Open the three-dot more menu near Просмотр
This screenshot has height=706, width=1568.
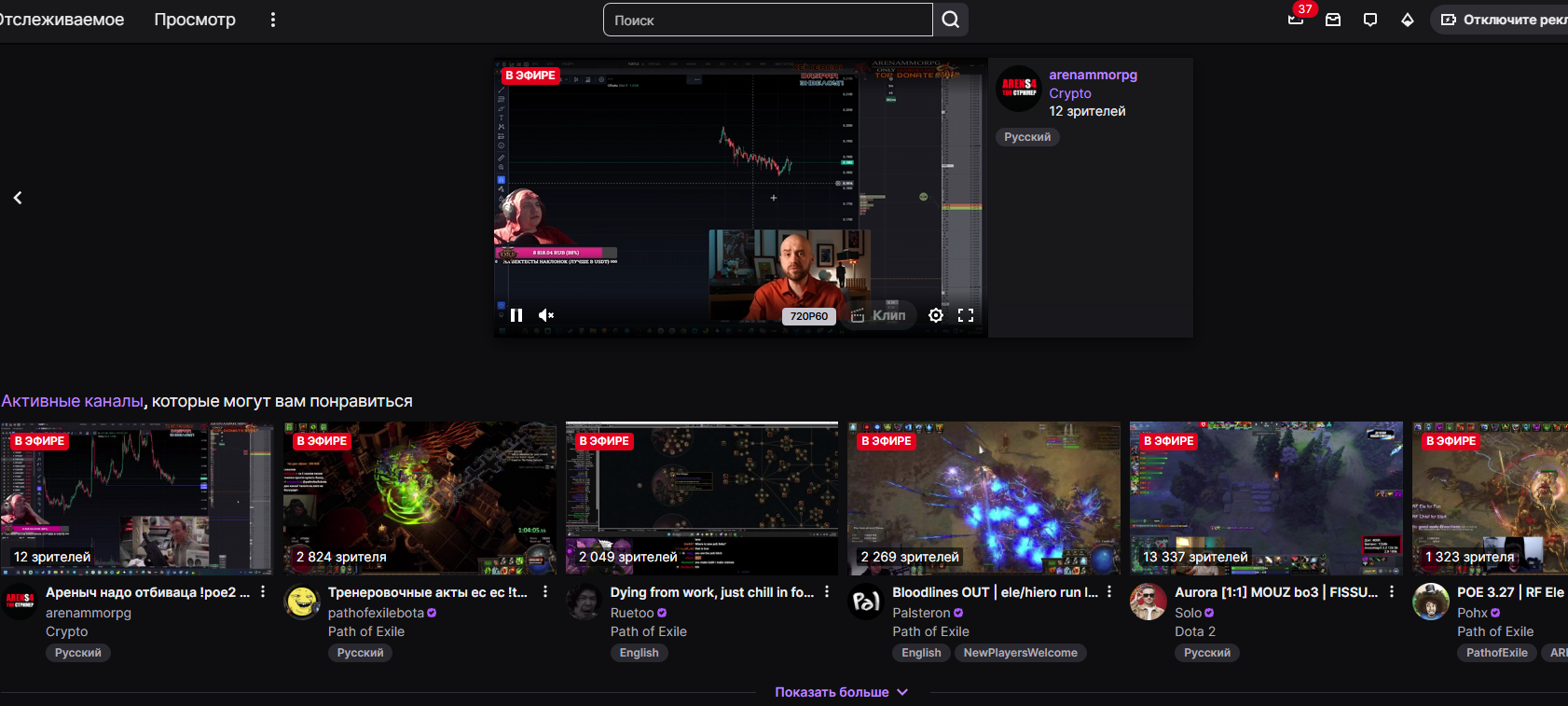[x=273, y=20]
